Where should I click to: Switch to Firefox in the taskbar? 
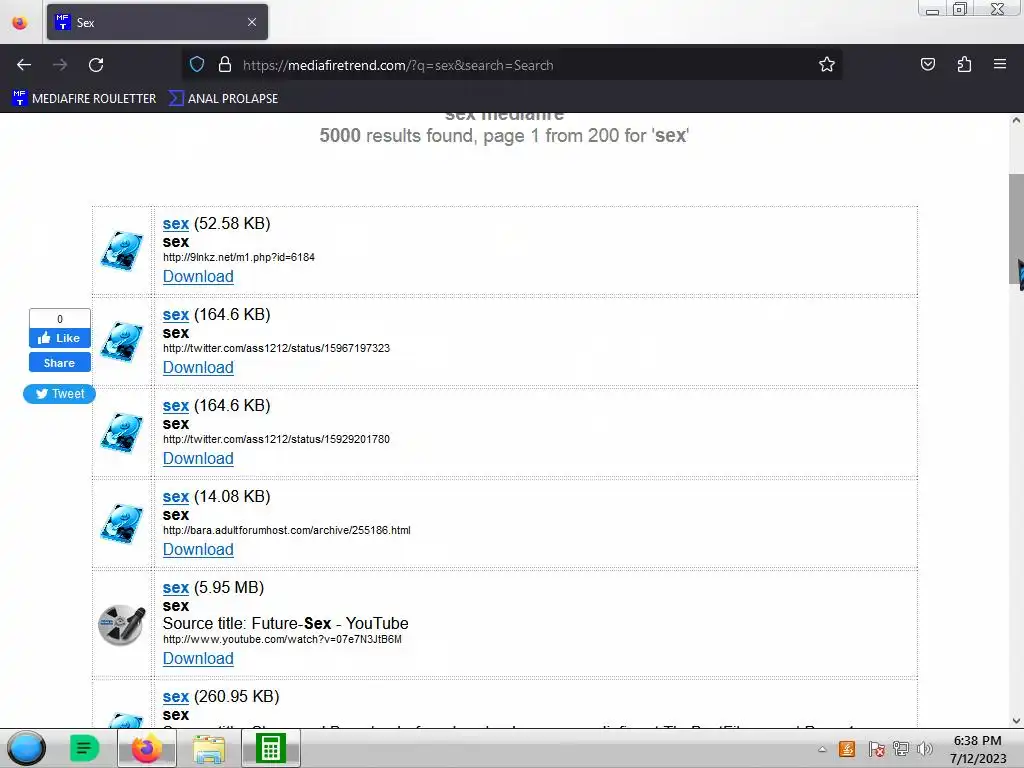point(146,748)
